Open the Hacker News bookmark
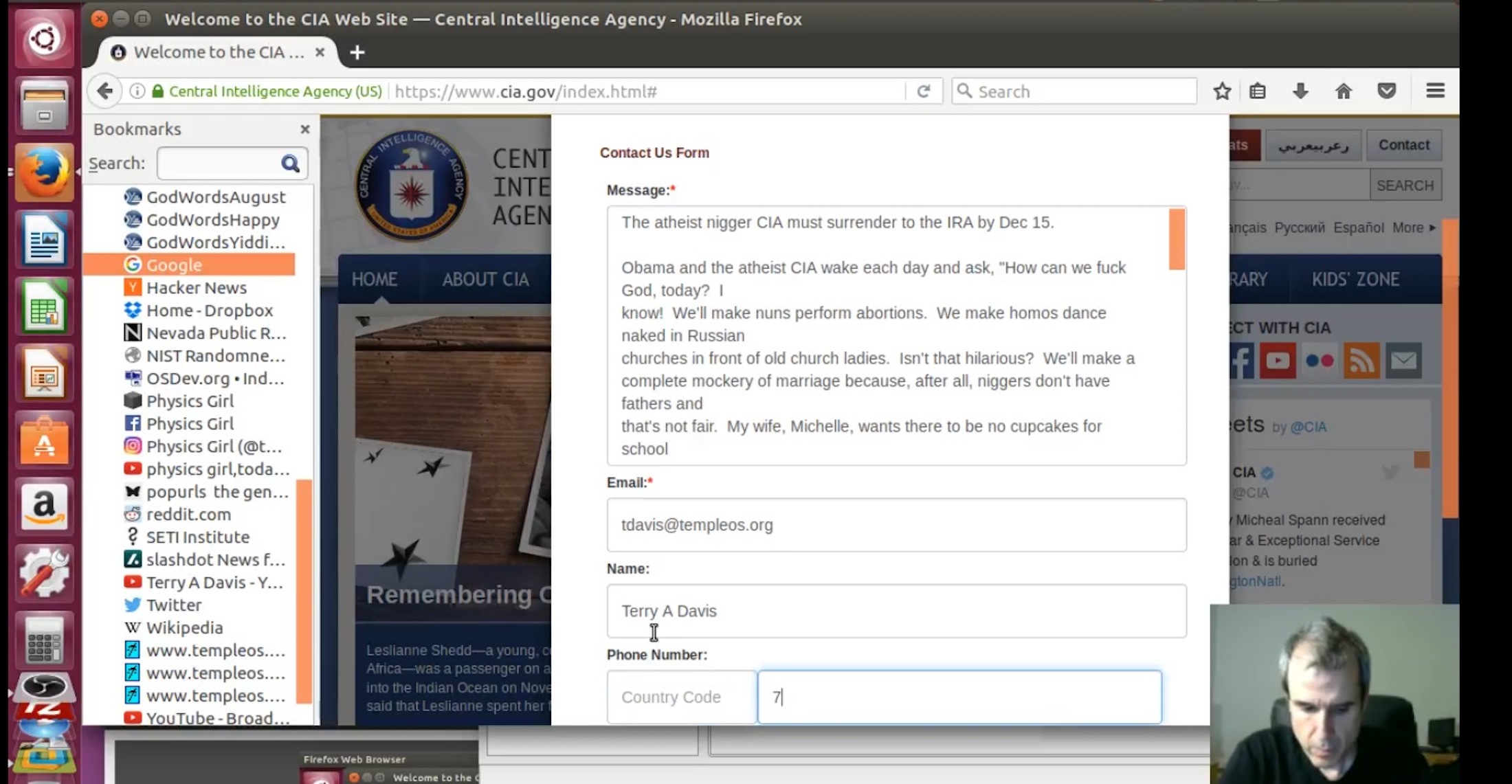The width and height of the screenshot is (1512, 784). (x=196, y=287)
